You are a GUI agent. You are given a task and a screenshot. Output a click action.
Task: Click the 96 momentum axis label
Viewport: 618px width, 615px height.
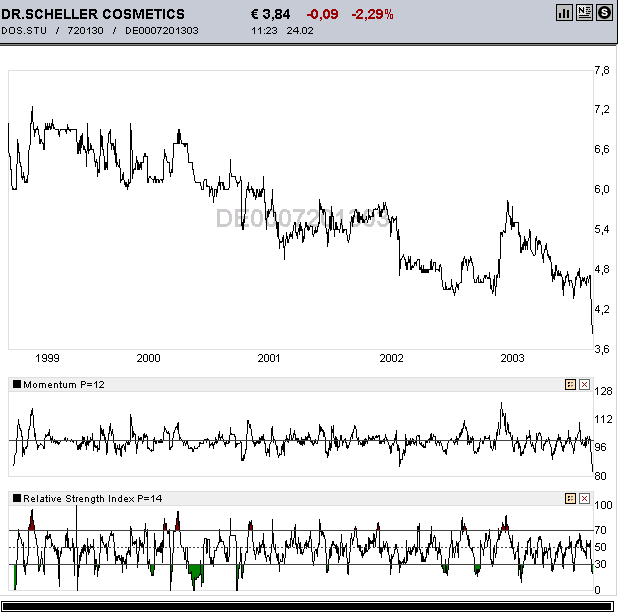pos(600,447)
